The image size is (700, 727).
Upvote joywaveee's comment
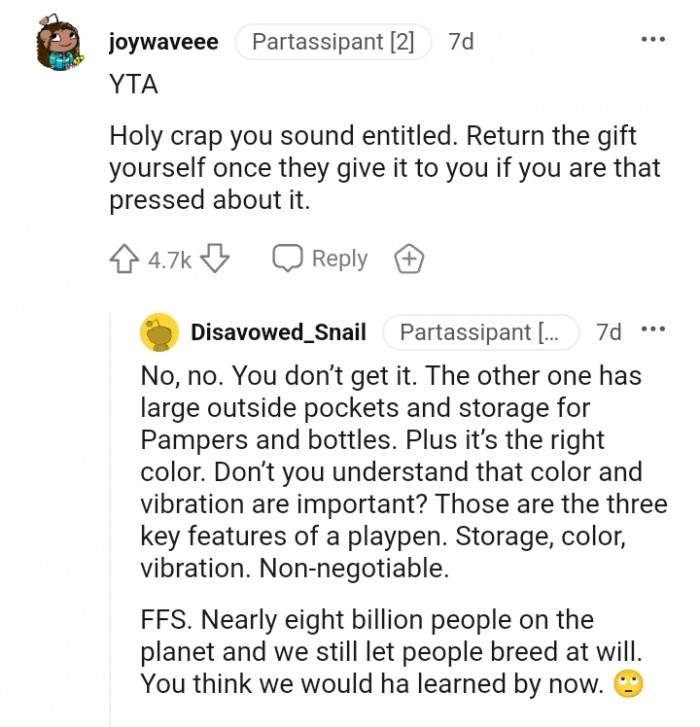tap(124, 260)
